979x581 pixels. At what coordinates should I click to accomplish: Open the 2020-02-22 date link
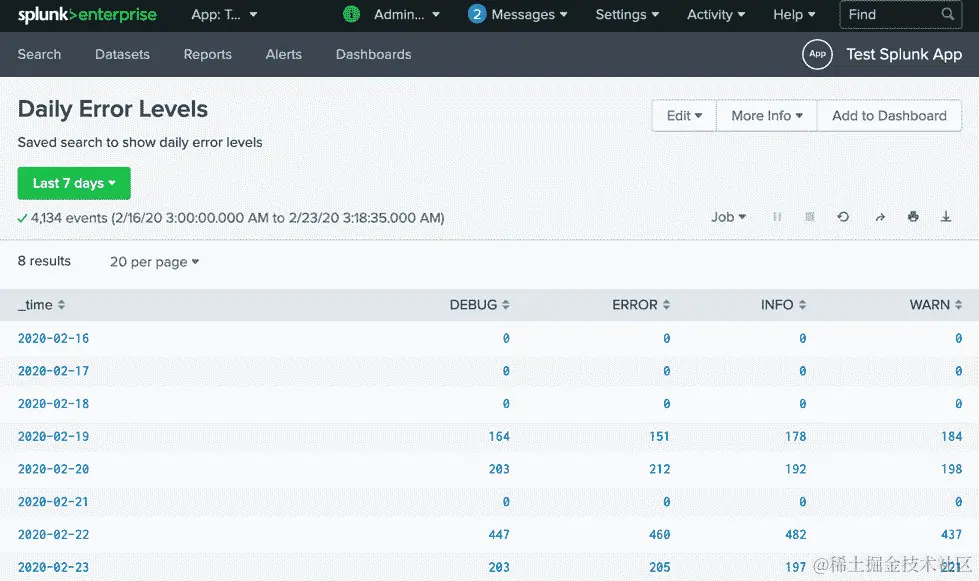pyautogui.click(x=53, y=534)
